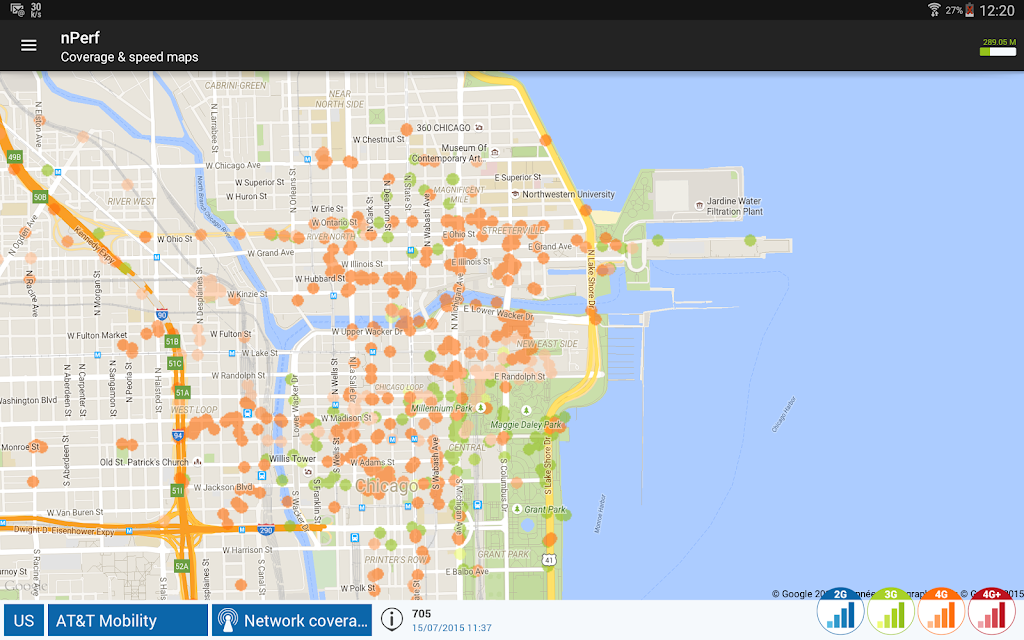
Task: Expand the Network coverage map type selector
Action: (292, 621)
